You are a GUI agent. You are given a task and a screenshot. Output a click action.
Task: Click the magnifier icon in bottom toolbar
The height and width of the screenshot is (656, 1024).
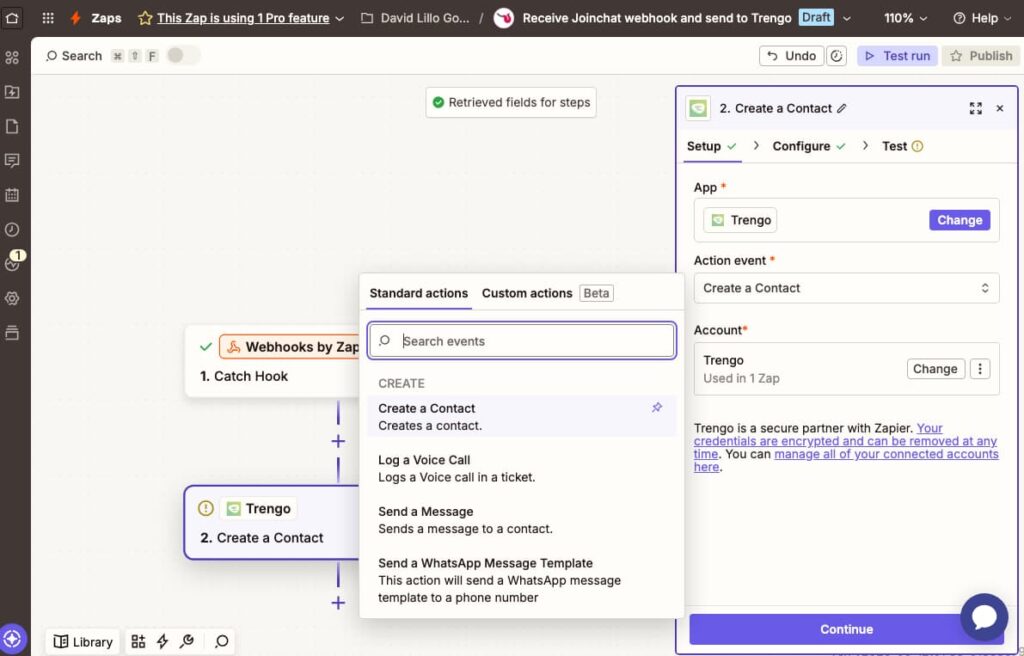coord(221,642)
